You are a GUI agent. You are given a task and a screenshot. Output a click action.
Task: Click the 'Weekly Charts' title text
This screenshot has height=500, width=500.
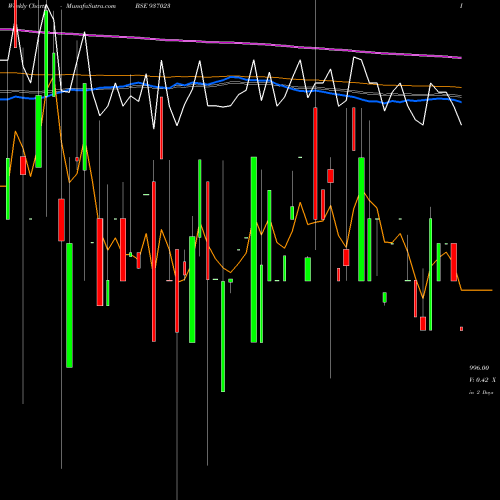[28, 6]
